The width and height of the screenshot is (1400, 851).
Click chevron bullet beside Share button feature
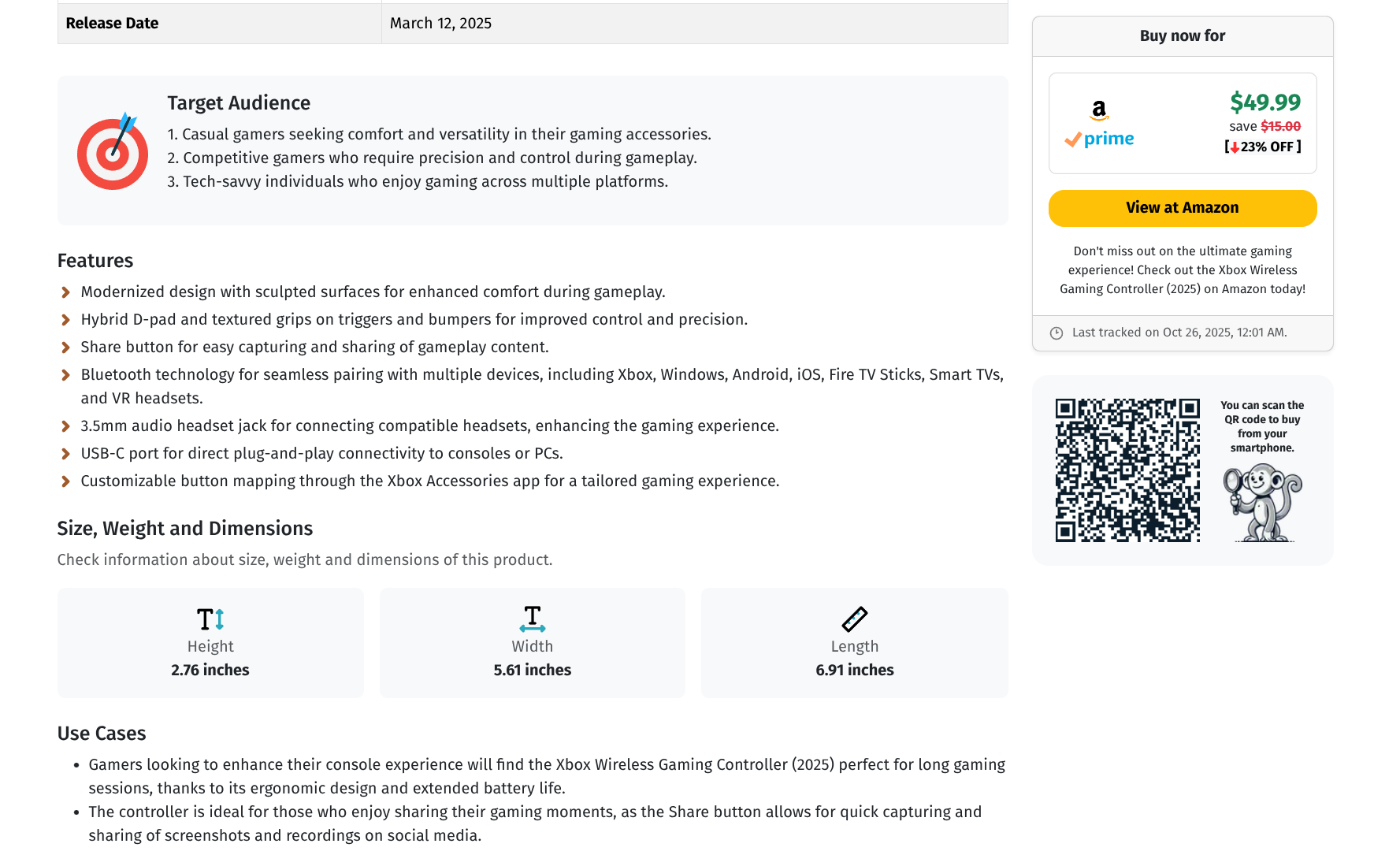pos(66,347)
